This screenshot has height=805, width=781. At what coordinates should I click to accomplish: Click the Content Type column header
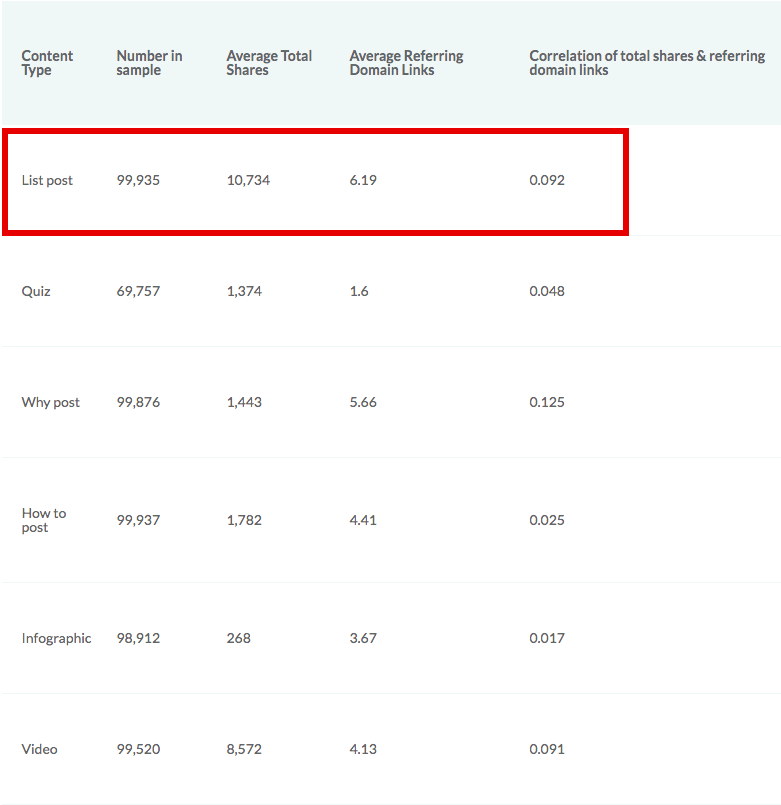pos(47,63)
